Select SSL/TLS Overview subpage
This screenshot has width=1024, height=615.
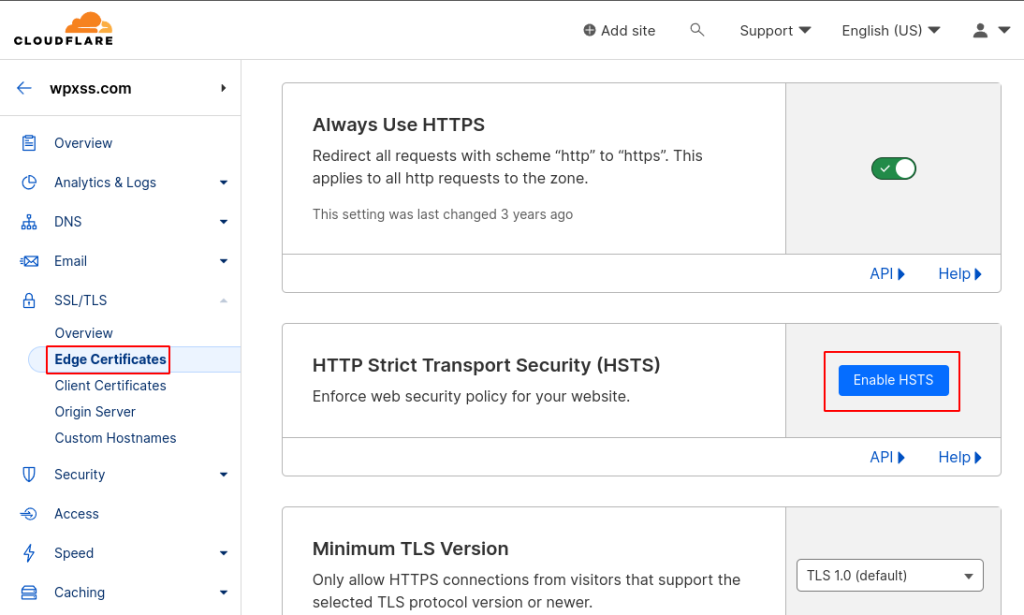[x=84, y=333]
